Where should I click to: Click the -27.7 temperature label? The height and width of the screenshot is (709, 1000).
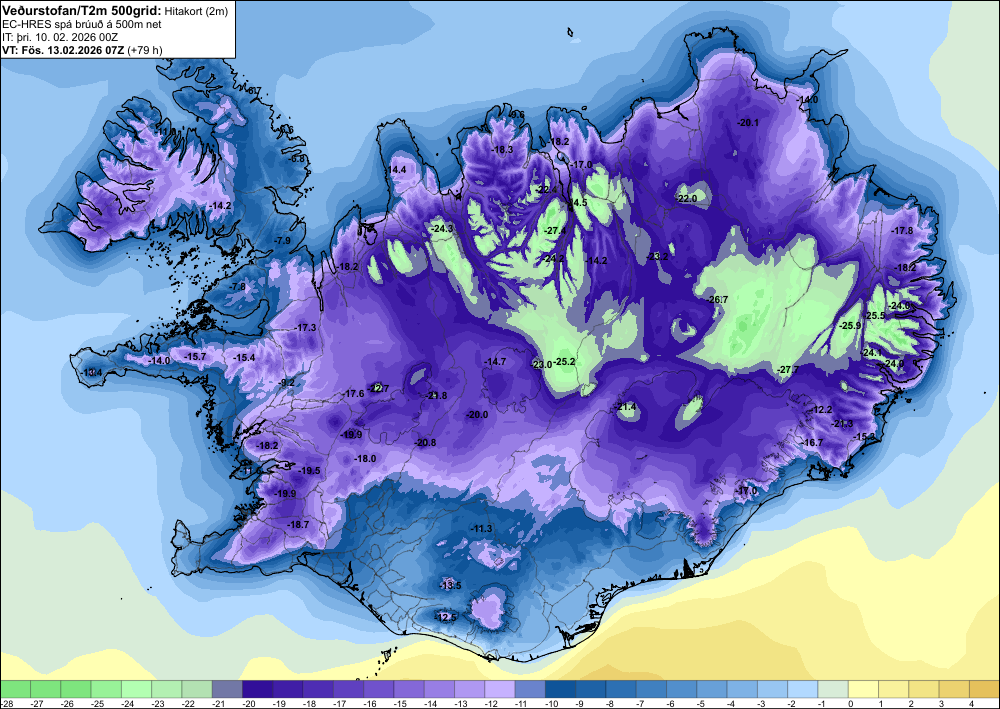point(788,370)
